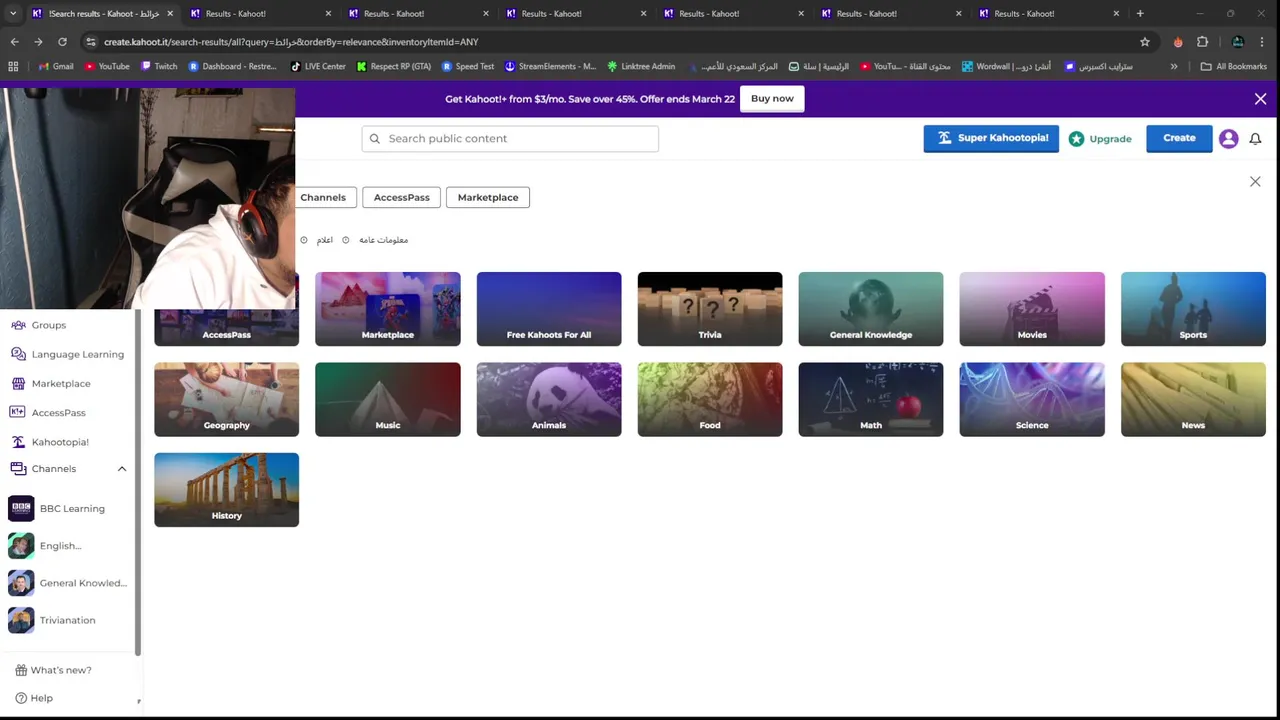Open the Trivia category card

click(710, 309)
